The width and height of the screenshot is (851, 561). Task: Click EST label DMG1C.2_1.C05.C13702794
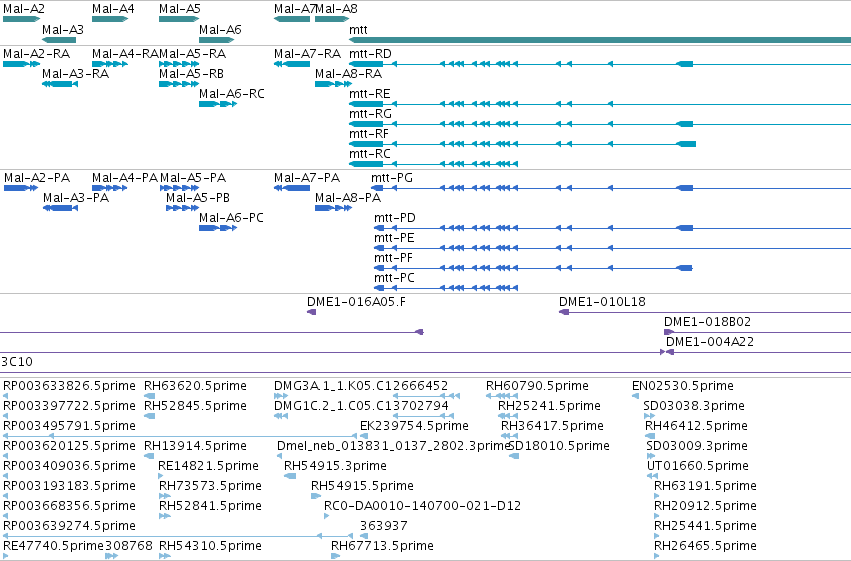[x=361, y=406]
